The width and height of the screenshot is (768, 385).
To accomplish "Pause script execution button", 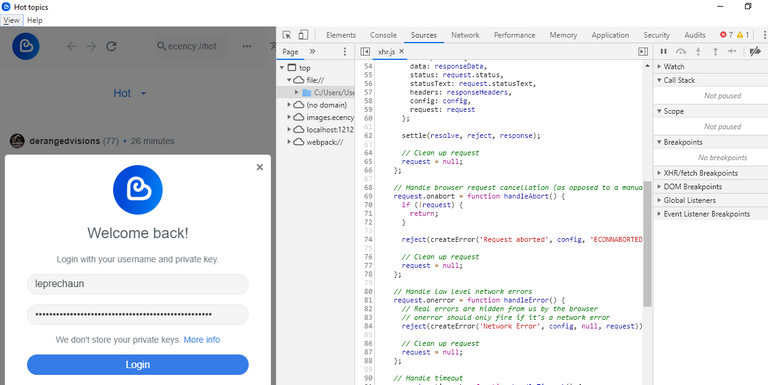I will coord(664,51).
